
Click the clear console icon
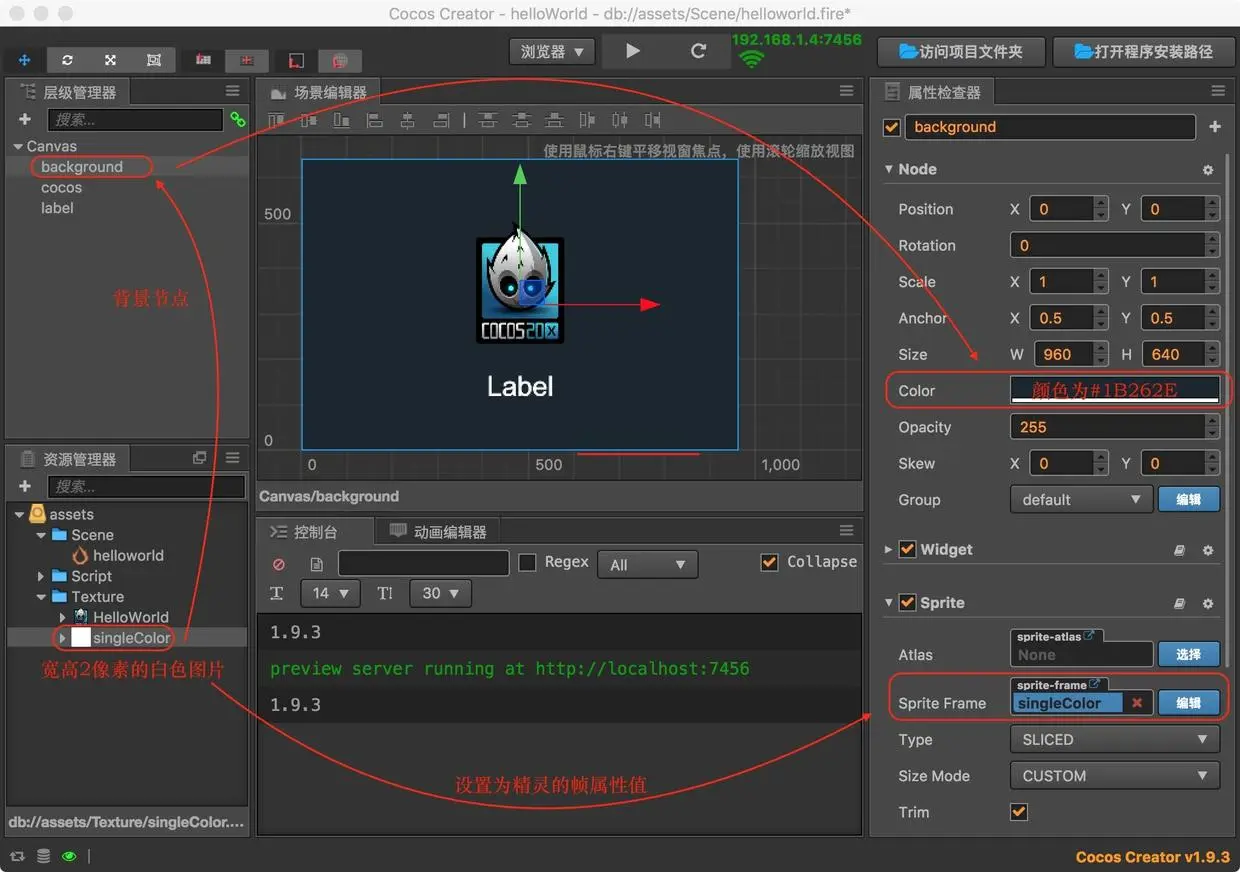pyautogui.click(x=279, y=564)
